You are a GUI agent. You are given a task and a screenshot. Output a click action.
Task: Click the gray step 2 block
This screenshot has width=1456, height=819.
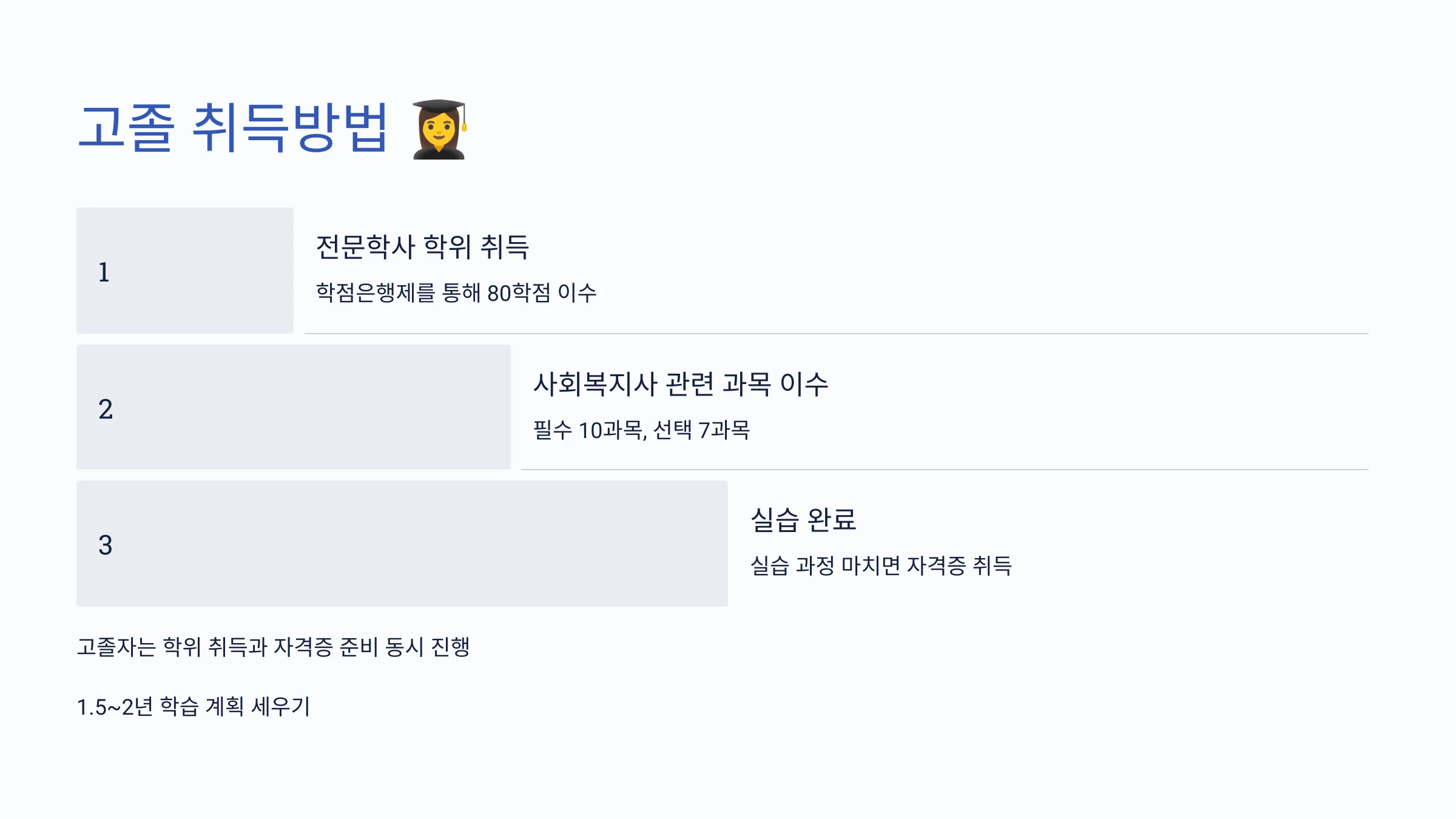[294, 407]
